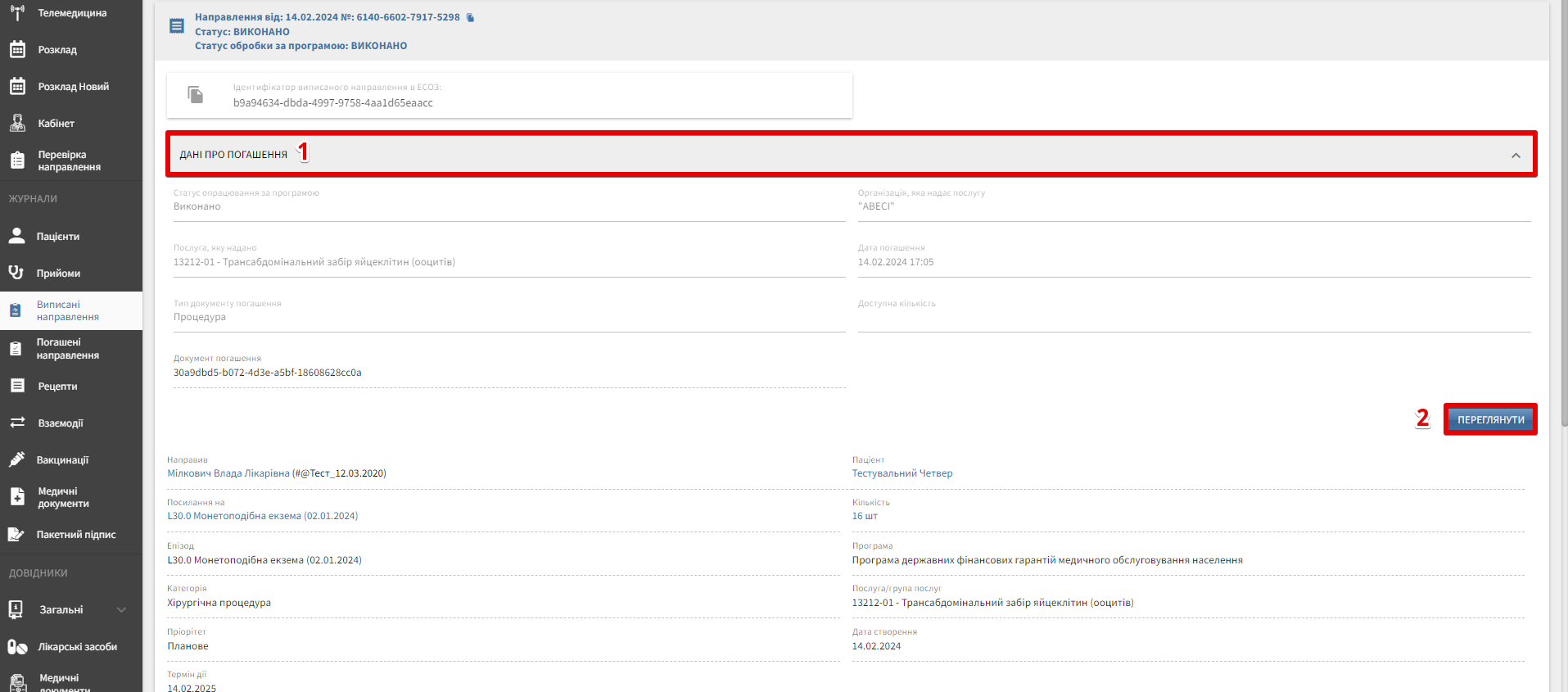
Task: Open Пацієнти person icon
Action: tap(16, 236)
